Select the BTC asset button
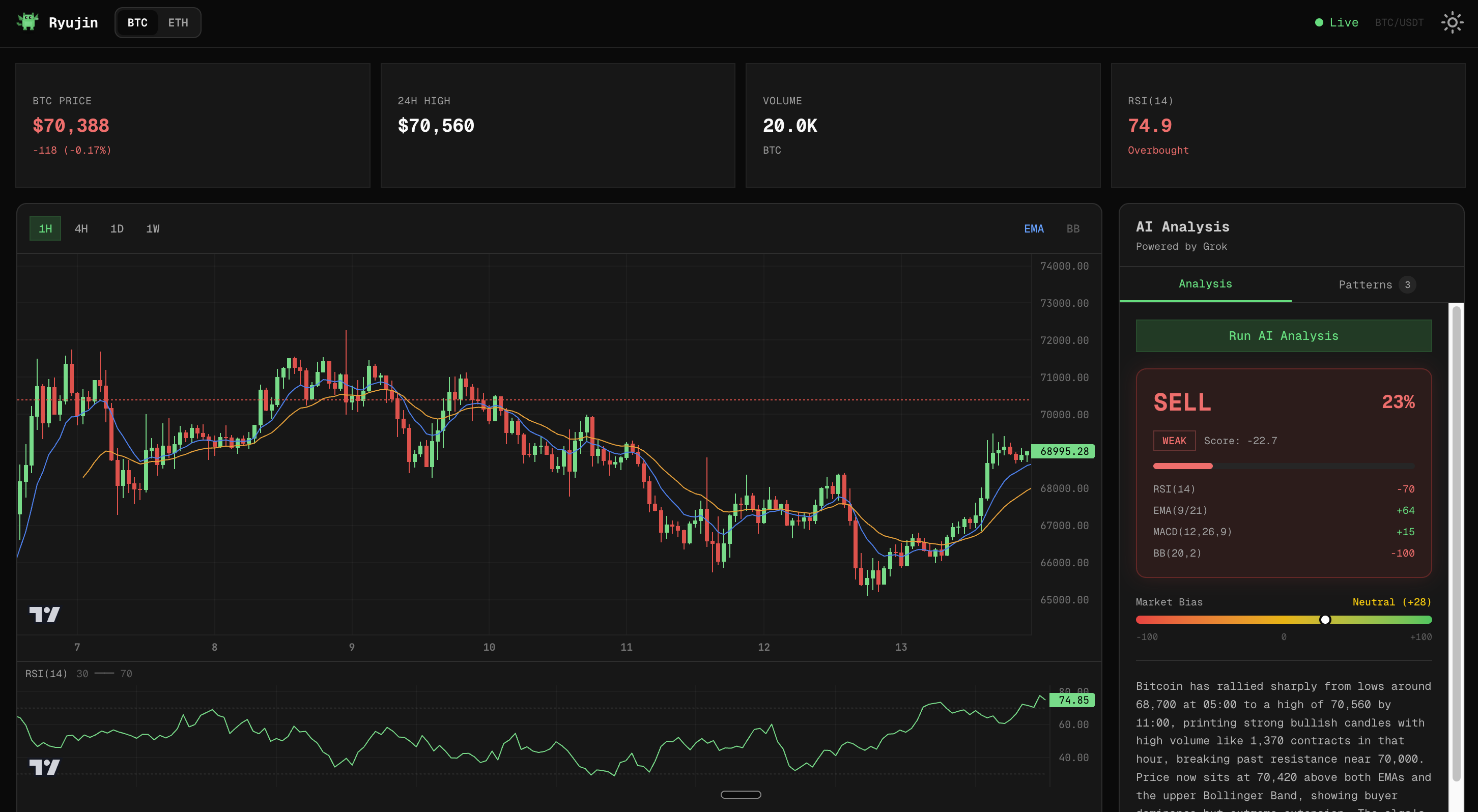This screenshot has width=1478, height=812. pos(137,22)
